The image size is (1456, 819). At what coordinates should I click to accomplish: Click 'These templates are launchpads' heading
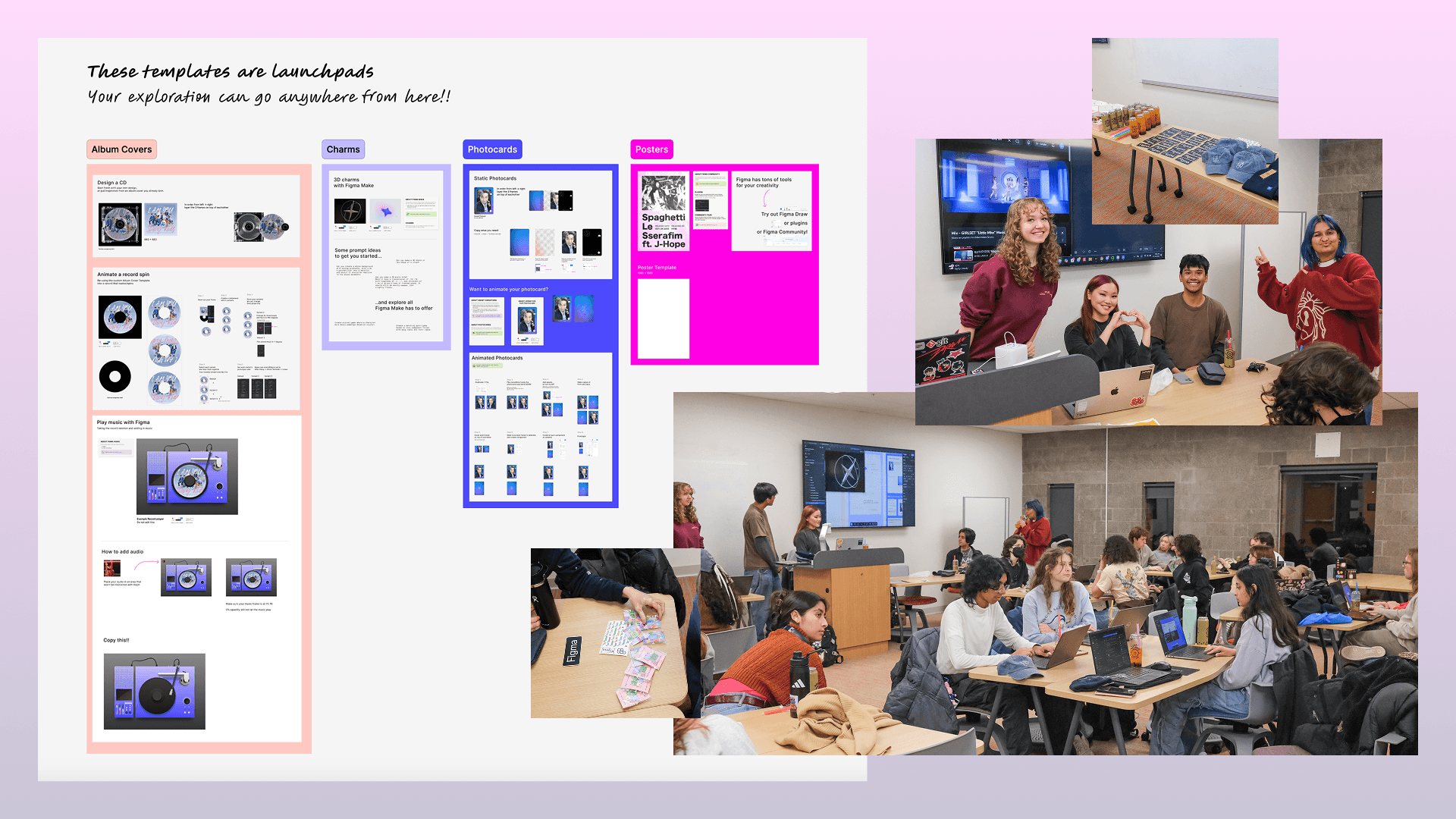[x=231, y=72]
